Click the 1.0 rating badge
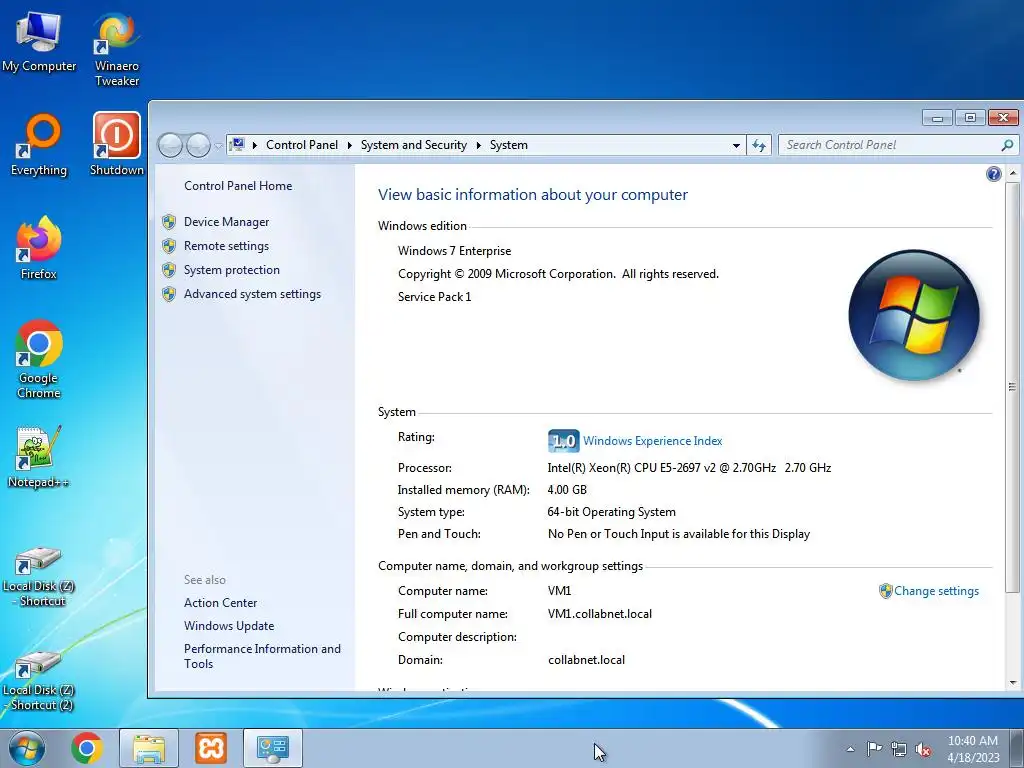 click(x=563, y=441)
